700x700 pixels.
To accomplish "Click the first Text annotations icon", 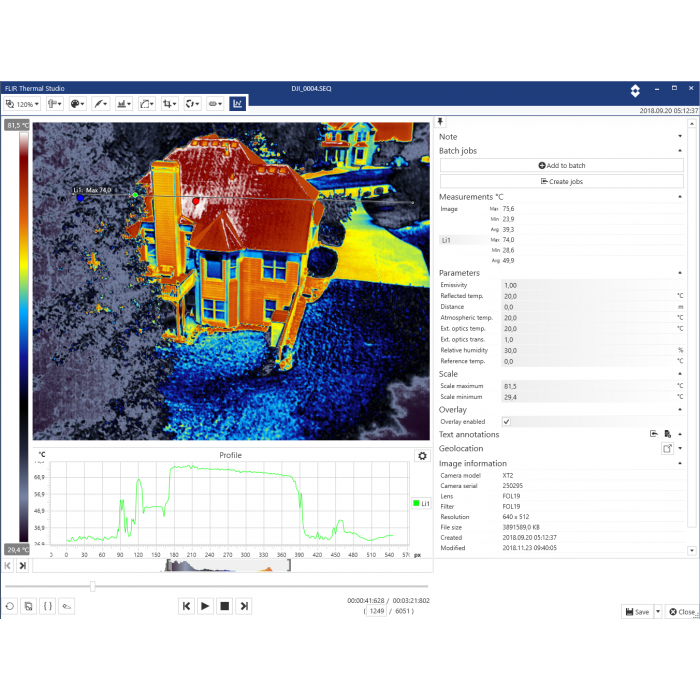I will point(654,434).
